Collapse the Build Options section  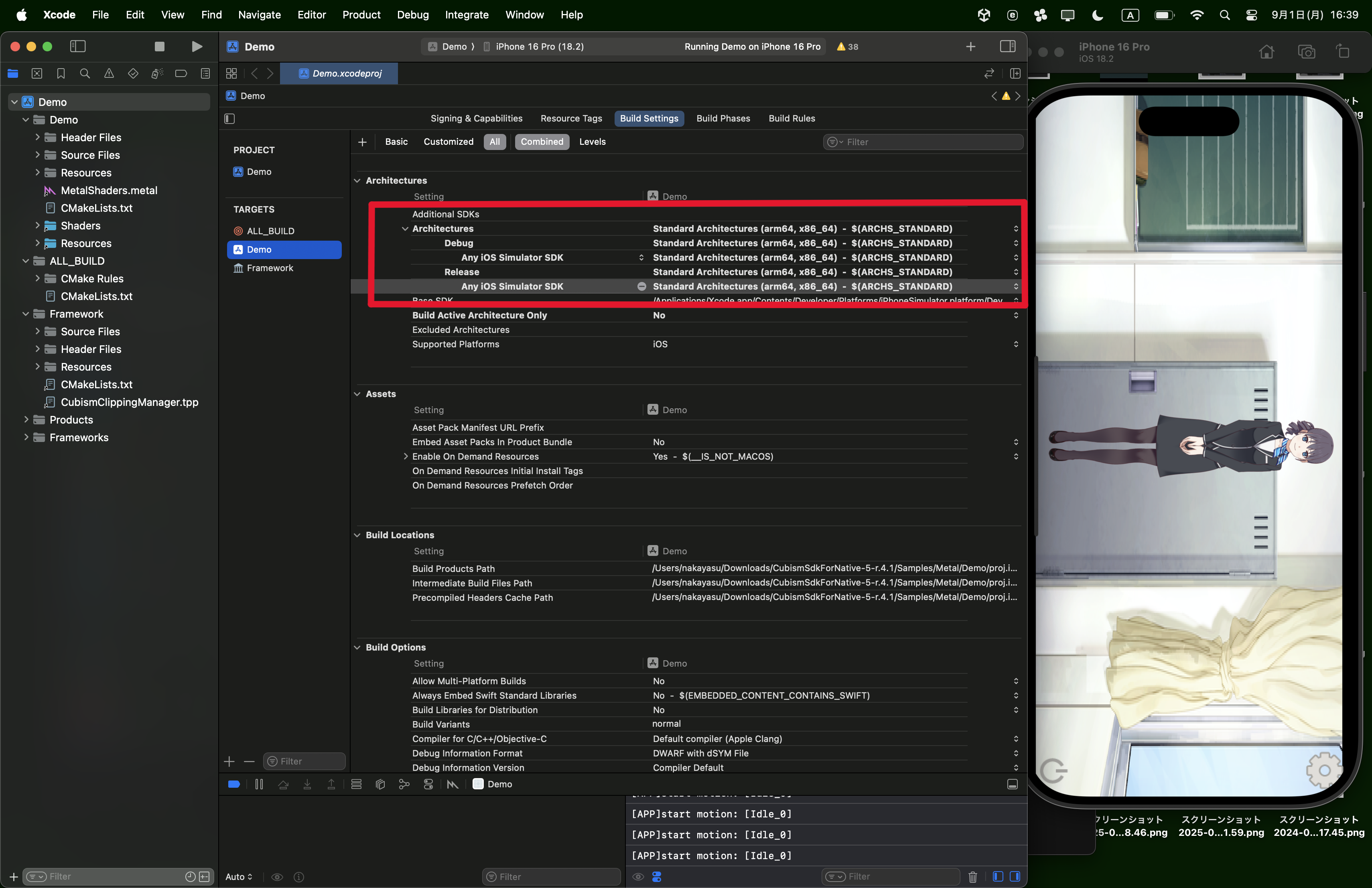pyautogui.click(x=357, y=648)
